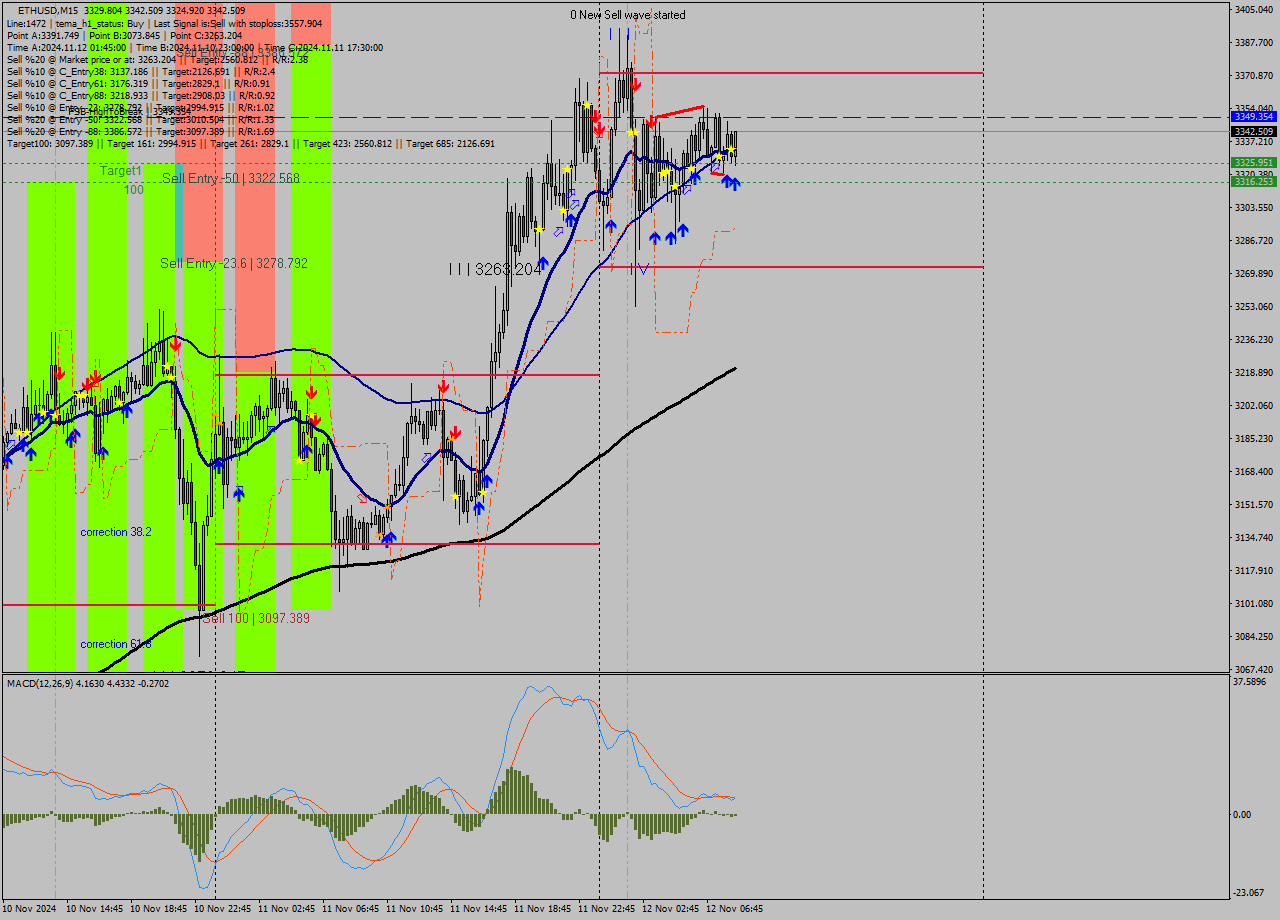Click the 'Sell Entry -23.6 | 3278.792' label
This screenshot has width=1280, height=920.
(x=234, y=263)
